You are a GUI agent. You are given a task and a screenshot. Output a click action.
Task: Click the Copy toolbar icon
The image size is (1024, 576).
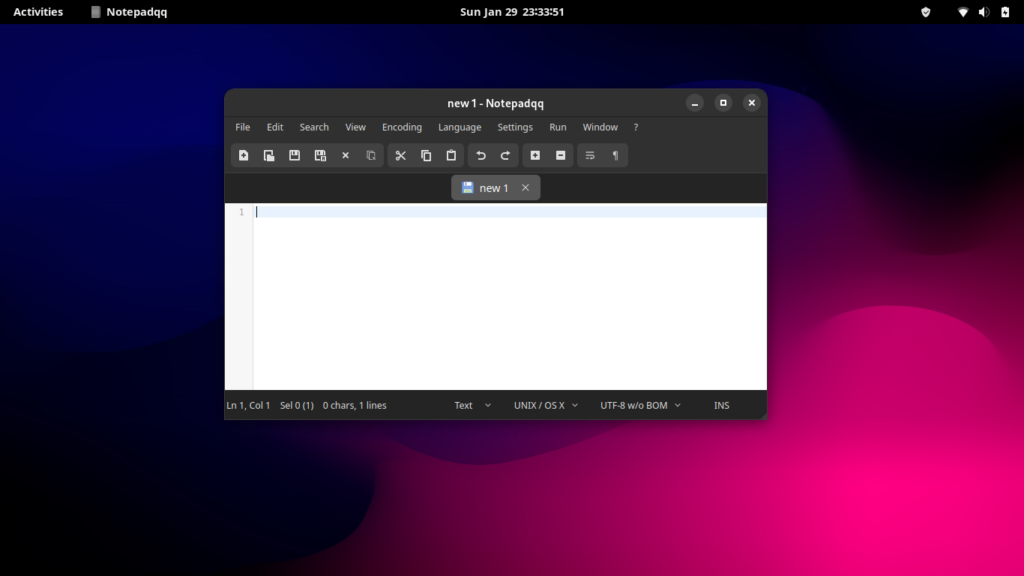(426, 156)
